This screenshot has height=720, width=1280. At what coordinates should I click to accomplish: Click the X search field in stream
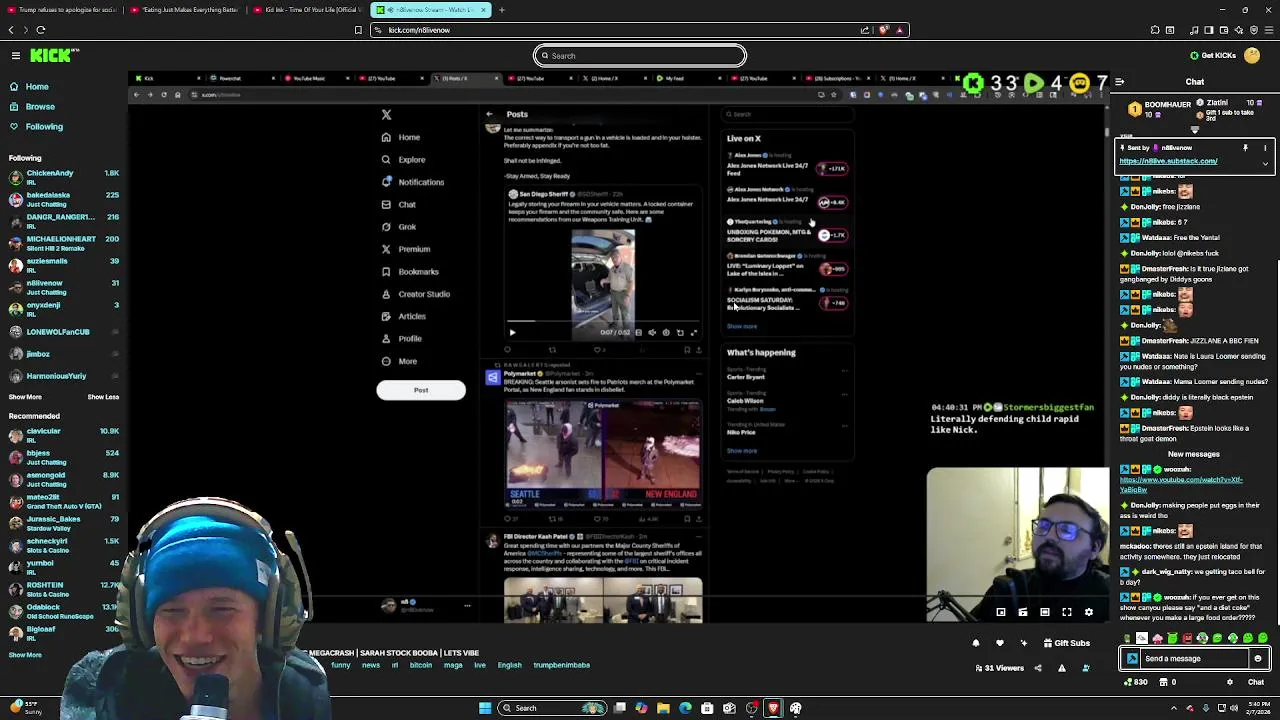786,114
